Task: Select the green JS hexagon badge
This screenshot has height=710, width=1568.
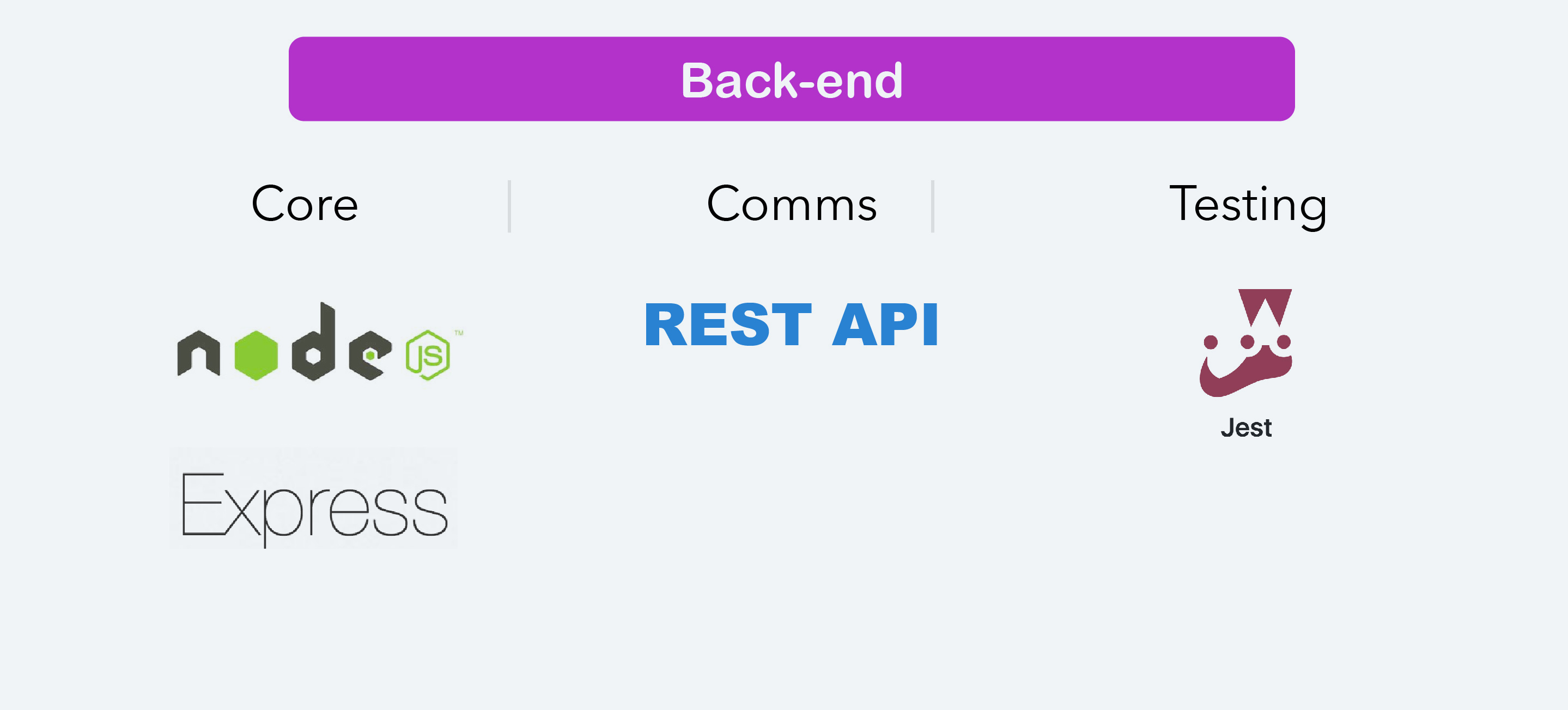Action: click(x=428, y=354)
